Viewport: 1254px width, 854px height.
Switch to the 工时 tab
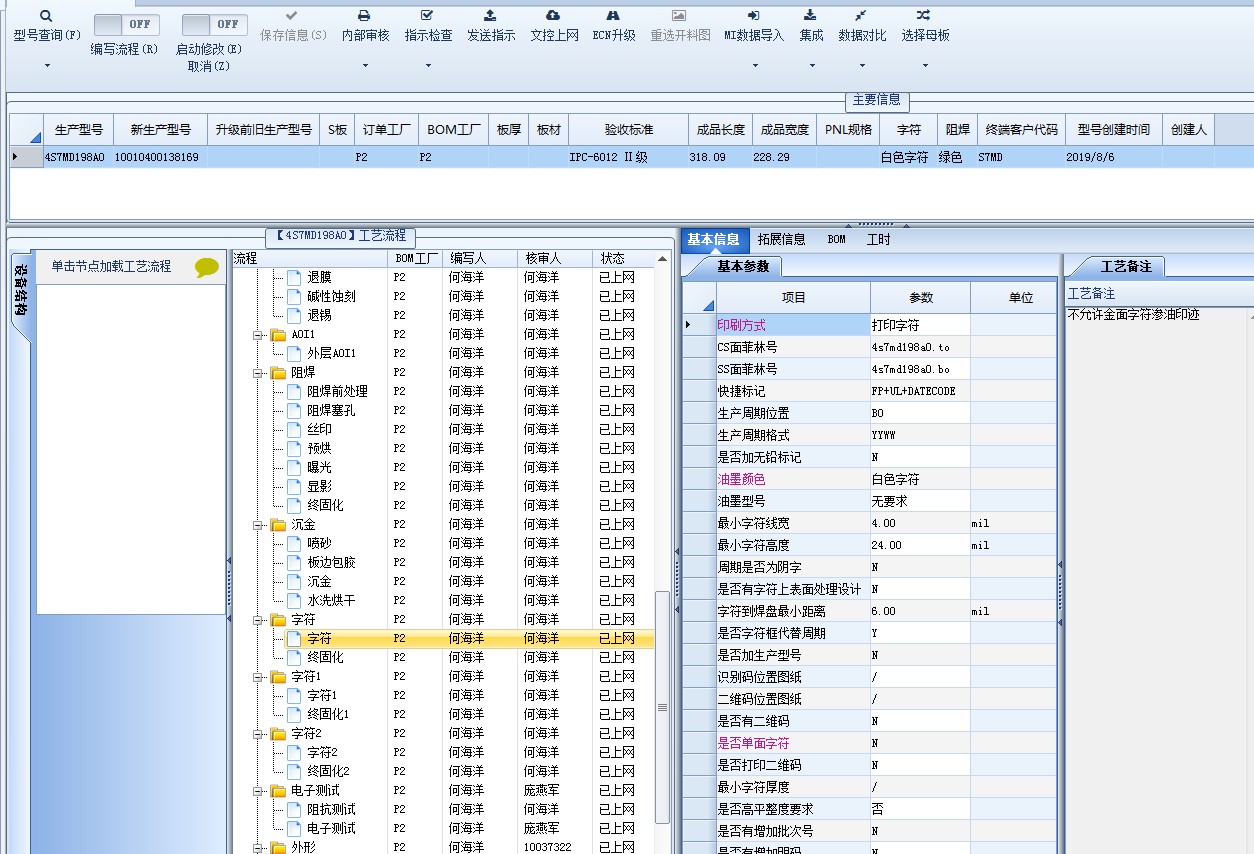pos(878,240)
